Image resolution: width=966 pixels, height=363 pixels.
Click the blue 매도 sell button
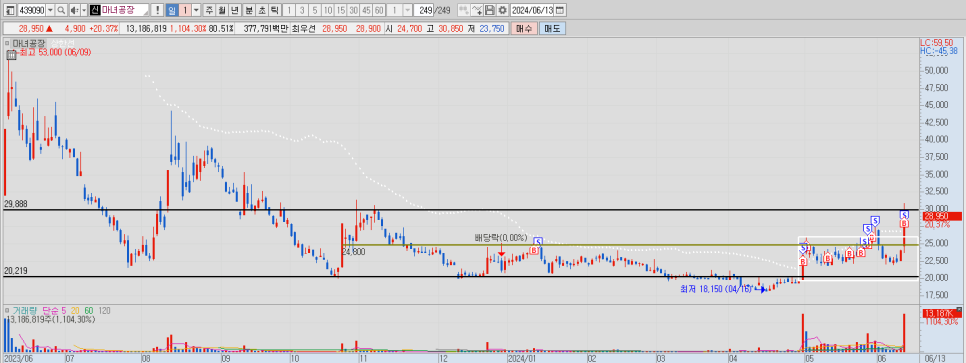(x=553, y=28)
